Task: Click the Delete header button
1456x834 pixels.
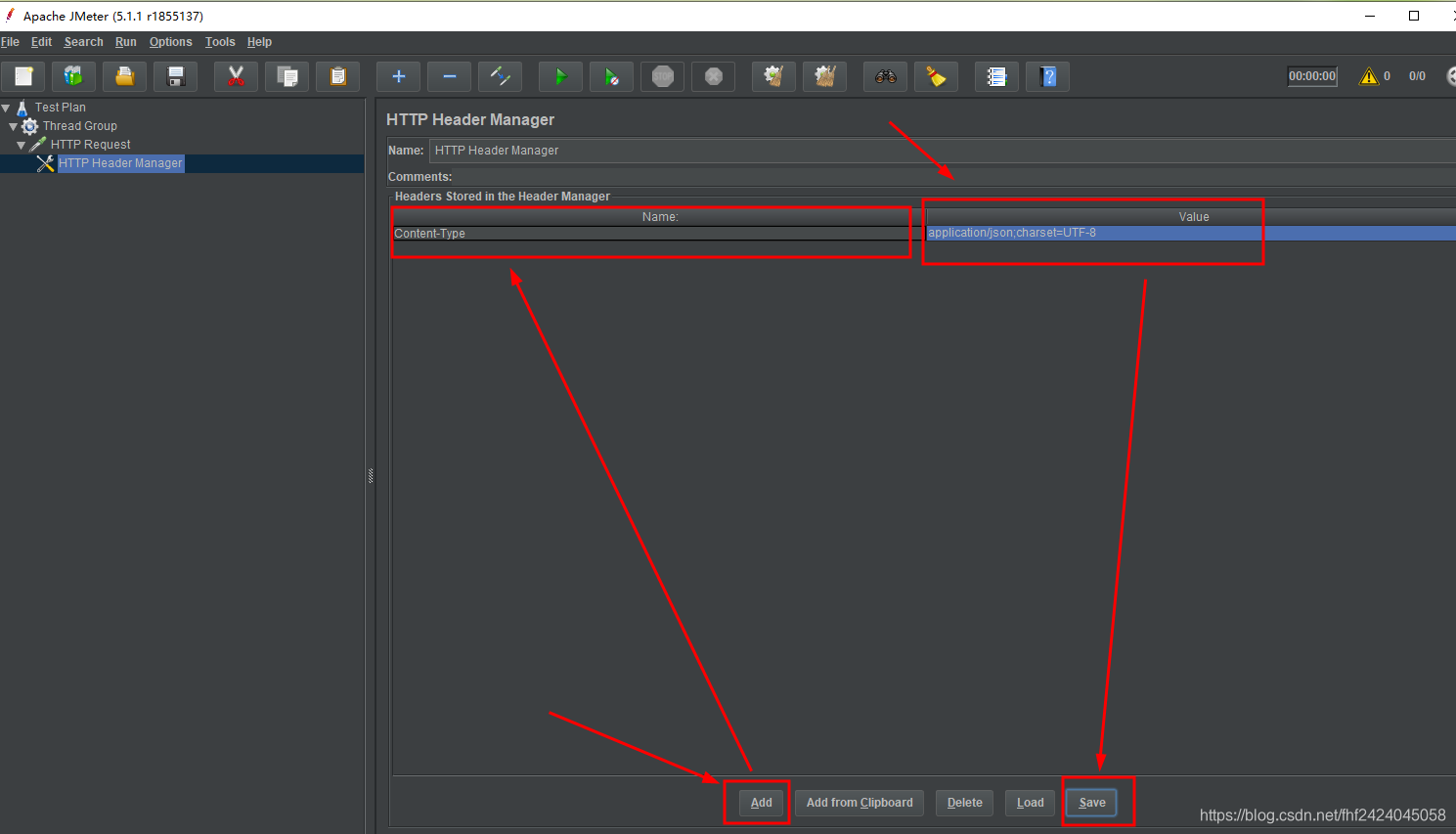Action: [x=965, y=803]
